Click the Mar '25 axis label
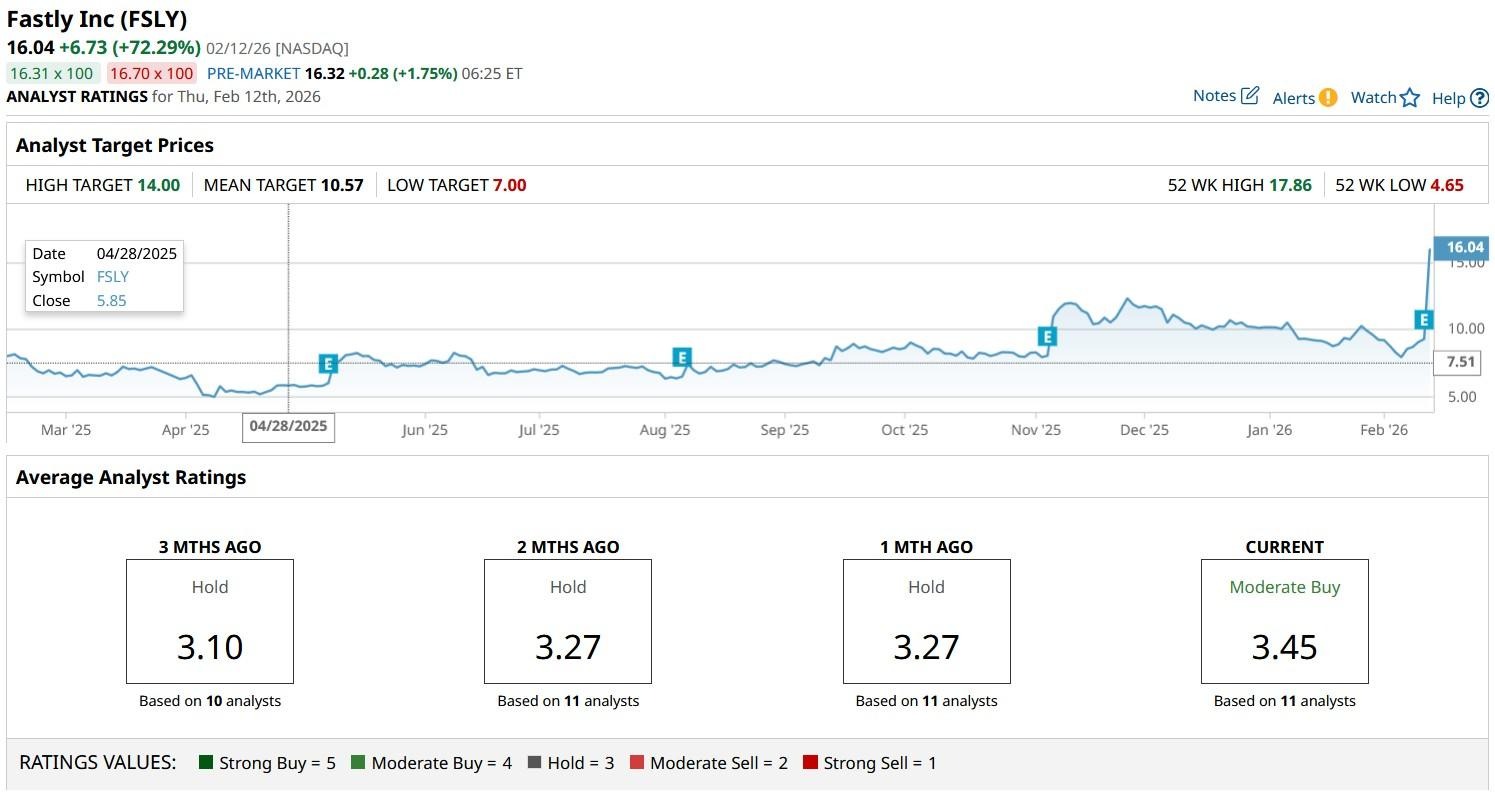This screenshot has width=1495, height=793. click(x=66, y=430)
